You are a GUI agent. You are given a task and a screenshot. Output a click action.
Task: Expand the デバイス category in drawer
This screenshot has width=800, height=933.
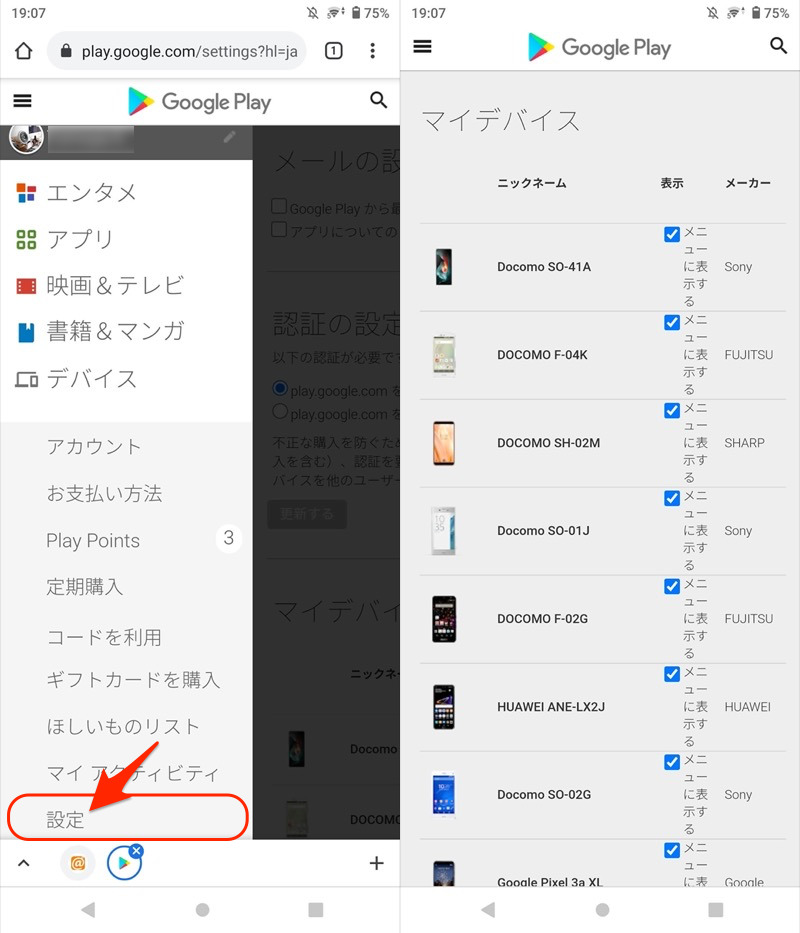click(x=91, y=379)
